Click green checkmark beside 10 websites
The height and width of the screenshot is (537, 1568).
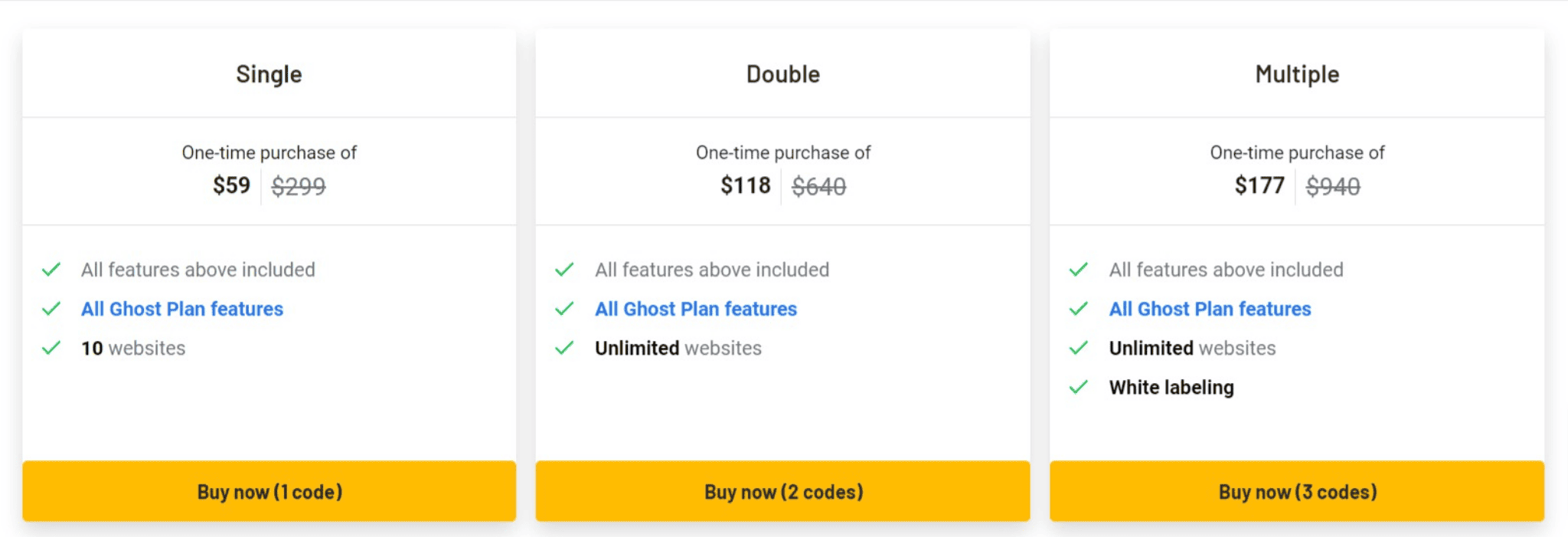coord(51,348)
